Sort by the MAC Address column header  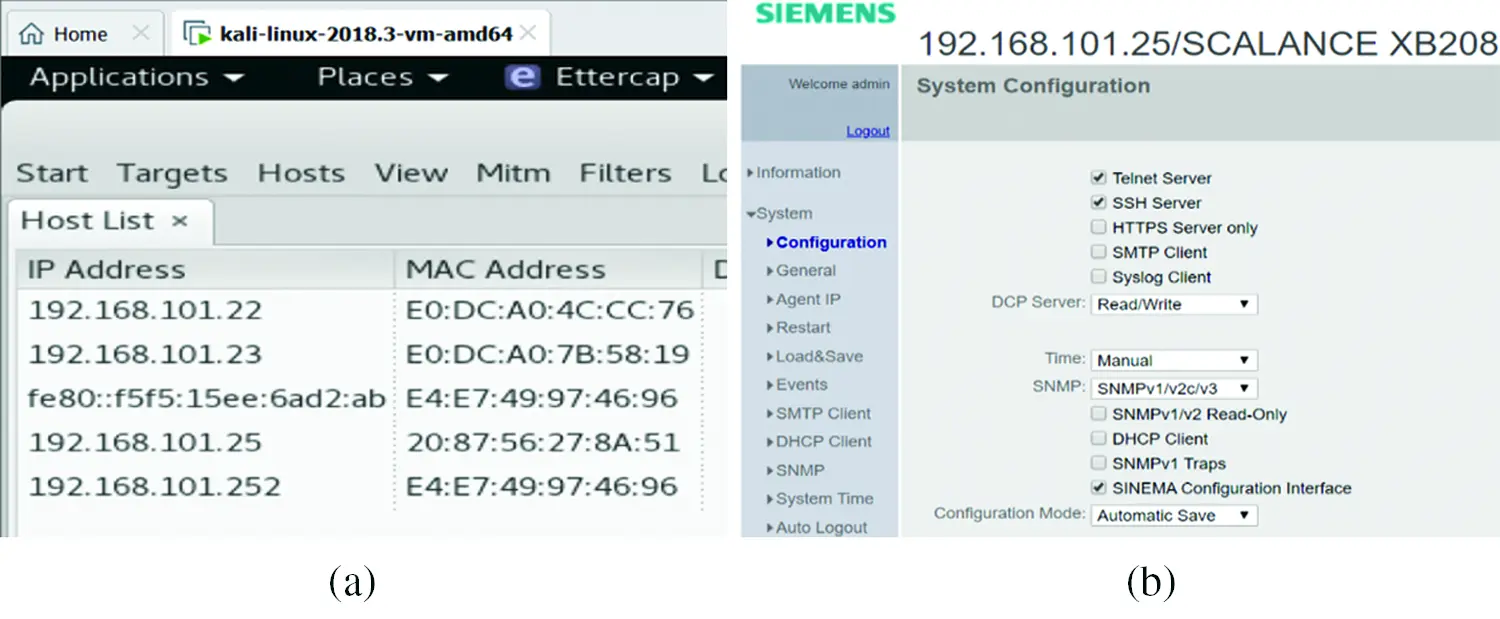[x=549, y=270]
